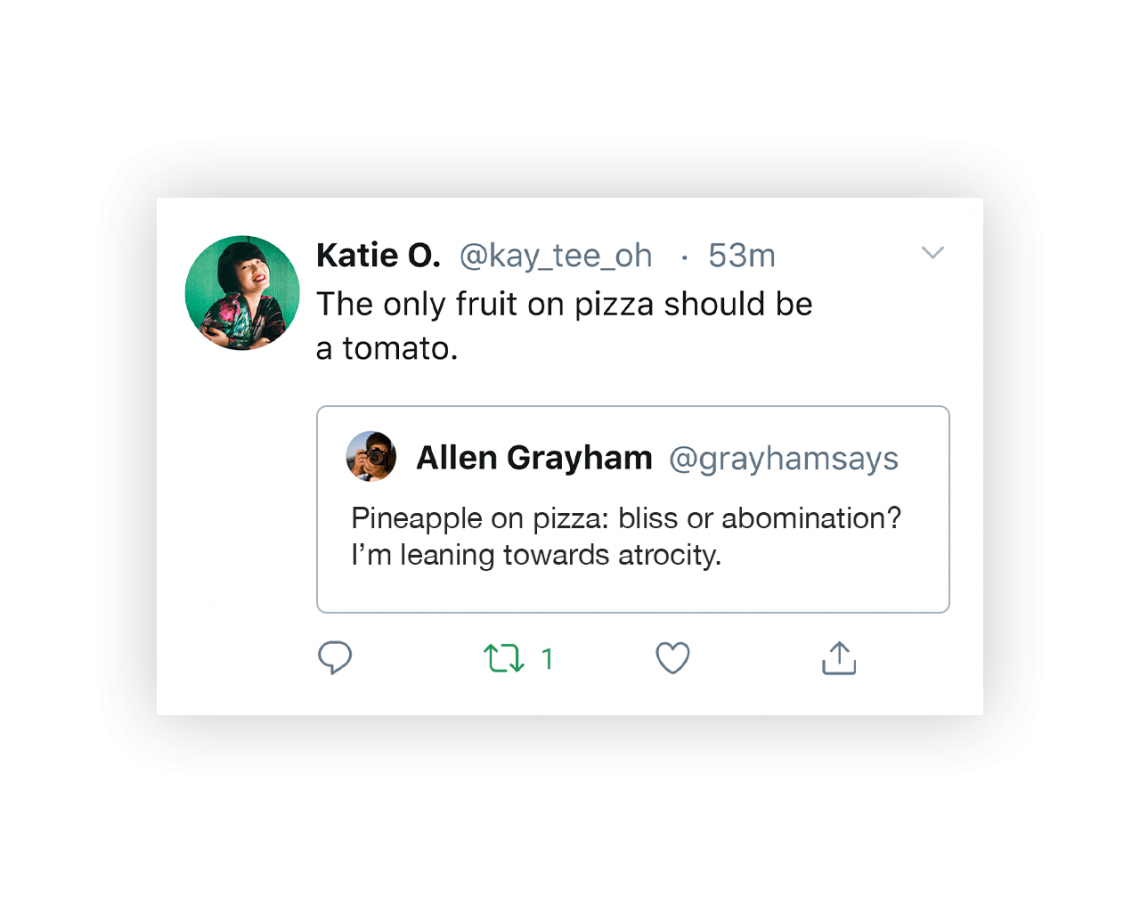
Task: Open the Katie O. display name
Action: pyautogui.click(x=377, y=256)
